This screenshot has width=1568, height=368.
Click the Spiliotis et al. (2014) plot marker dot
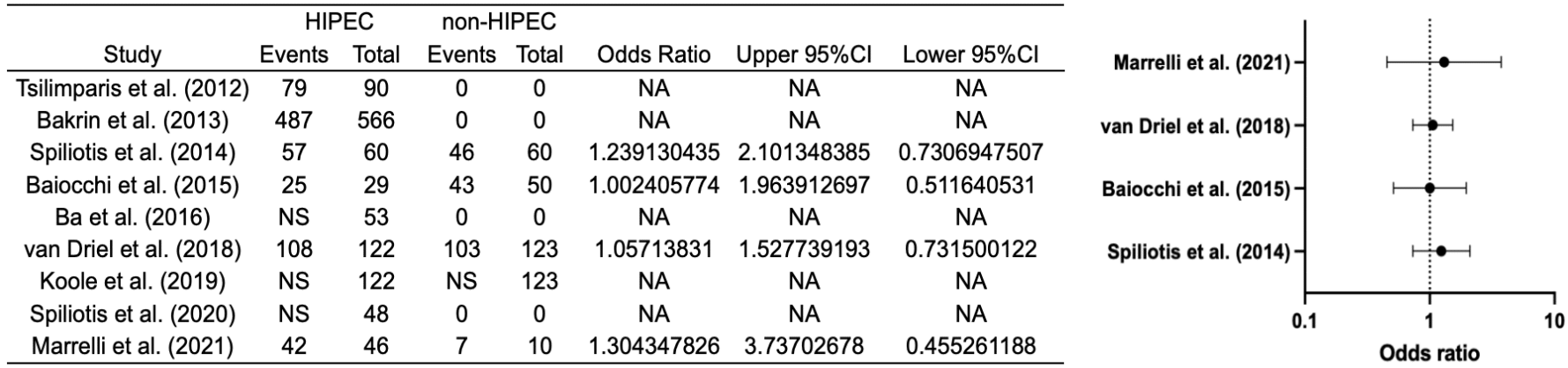[x=1441, y=252]
